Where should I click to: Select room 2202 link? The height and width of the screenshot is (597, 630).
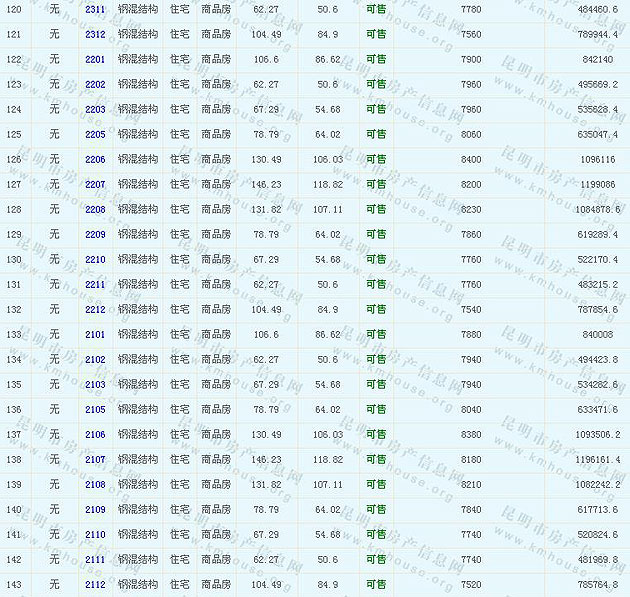pos(95,84)
